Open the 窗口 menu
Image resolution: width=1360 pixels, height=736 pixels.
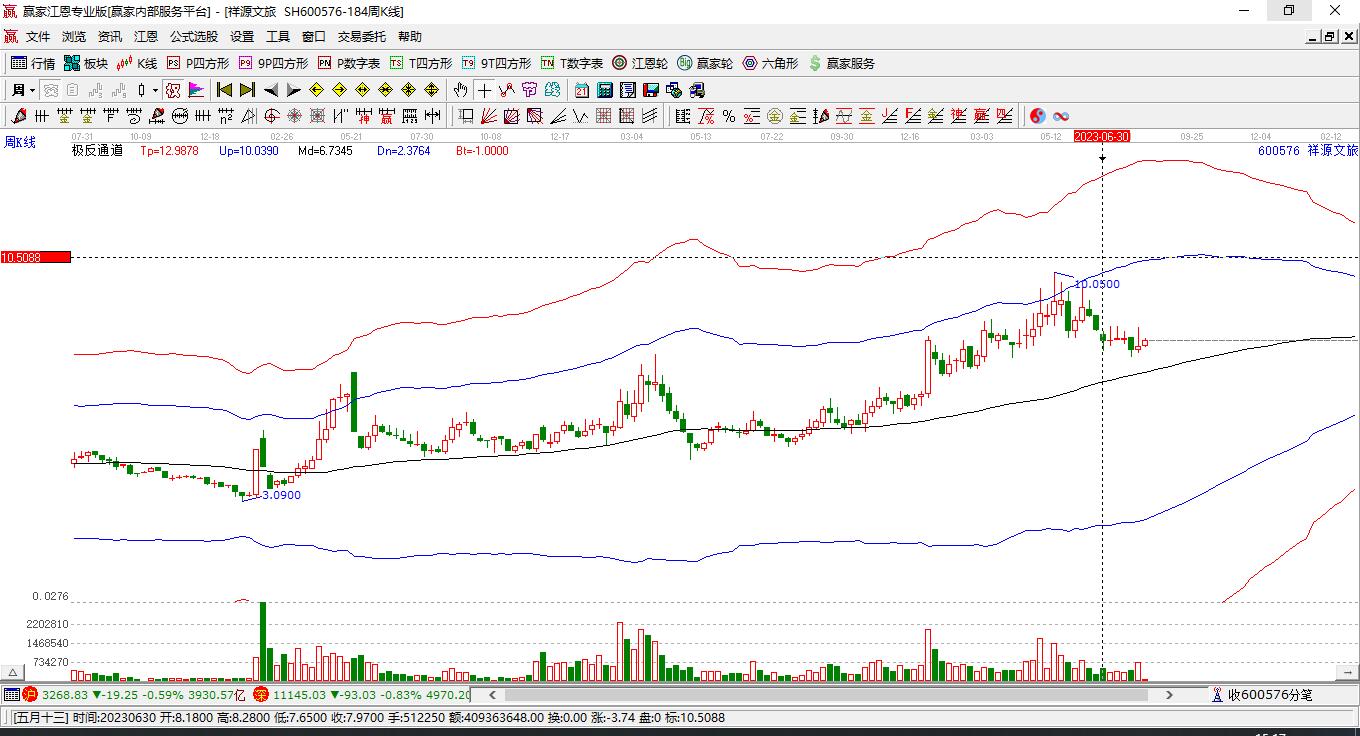point(314,37)
